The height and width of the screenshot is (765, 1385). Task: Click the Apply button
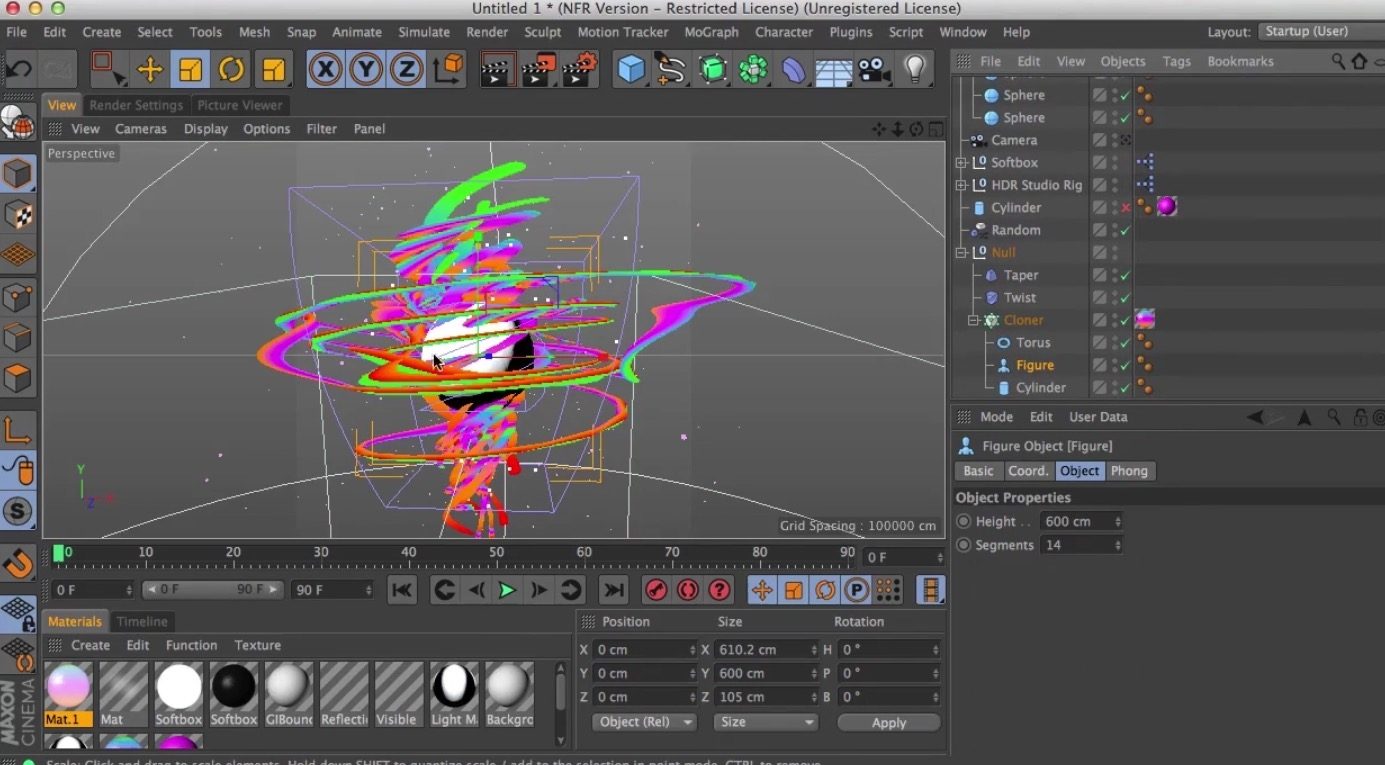[x=889, y=722]
